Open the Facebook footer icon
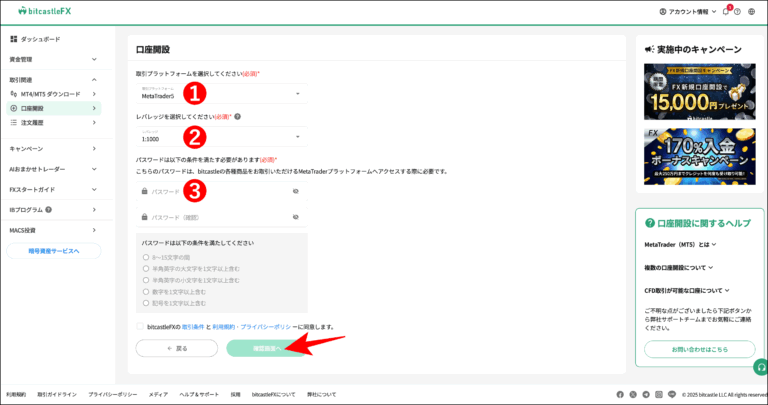The width and height of the screenshot is (768, 405). click(x=620, y=394)
